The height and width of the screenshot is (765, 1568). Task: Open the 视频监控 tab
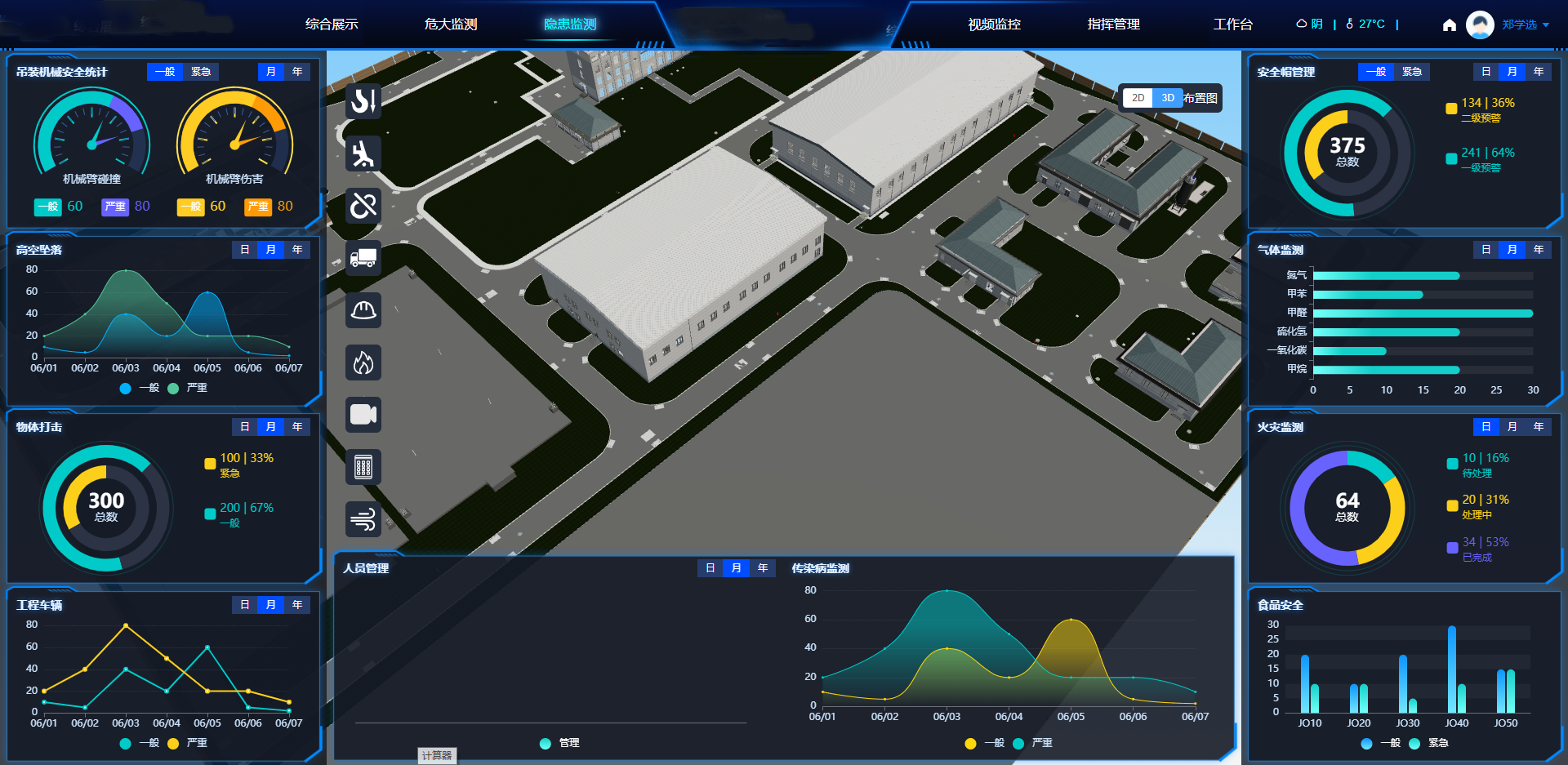click(x=994, y=24)
